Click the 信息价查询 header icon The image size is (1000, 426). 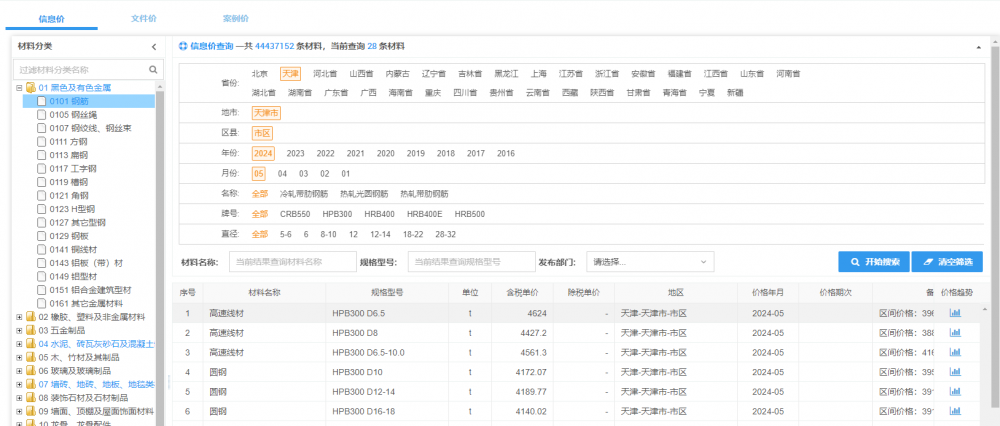(183, 46)
